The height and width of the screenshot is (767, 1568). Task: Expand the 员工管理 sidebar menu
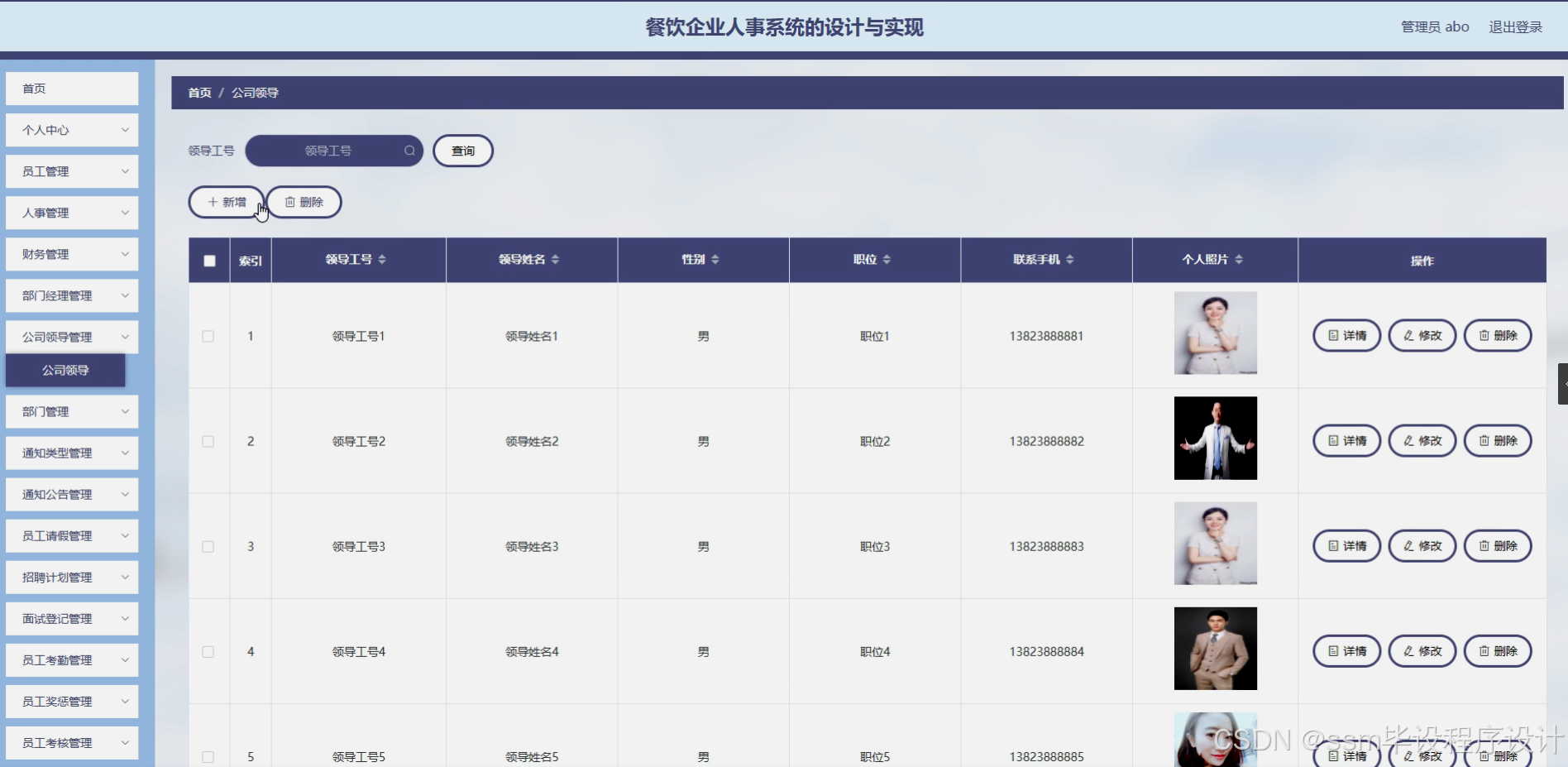72,171
